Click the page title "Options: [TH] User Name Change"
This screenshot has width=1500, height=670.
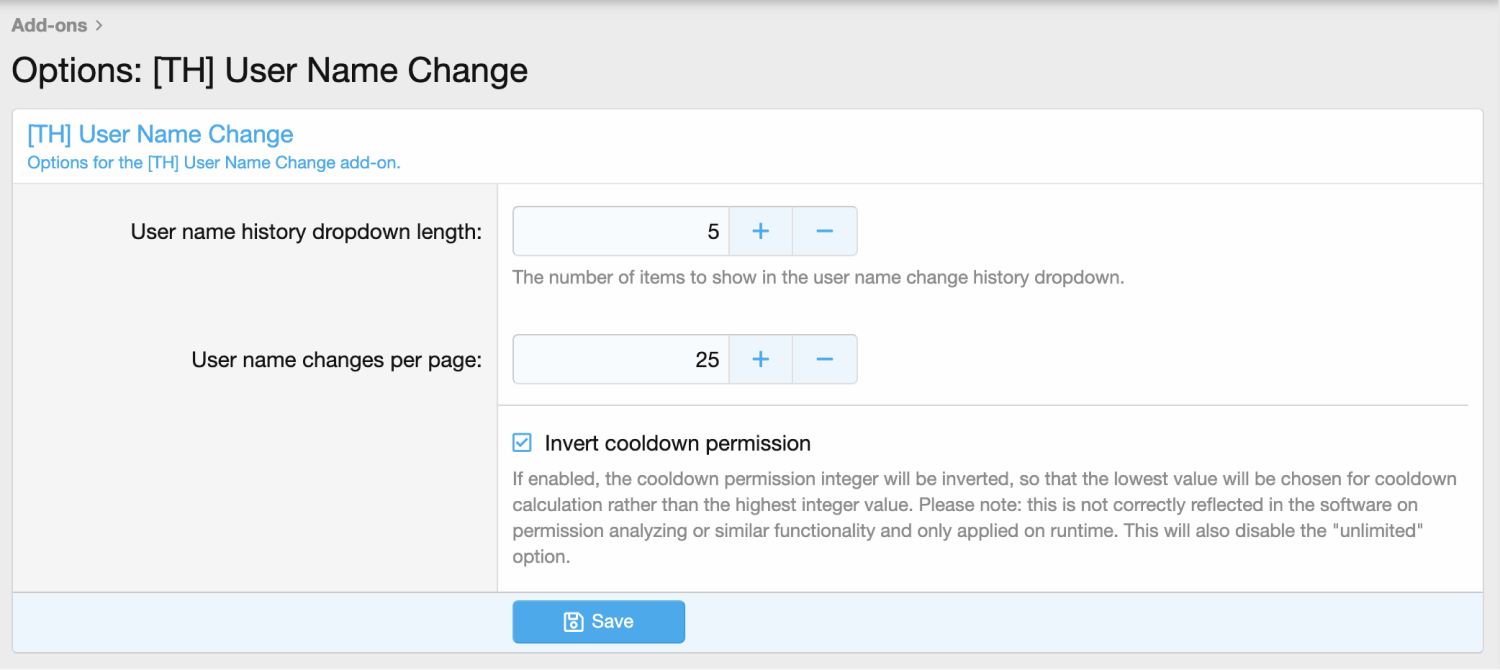[x=269, y=71]
